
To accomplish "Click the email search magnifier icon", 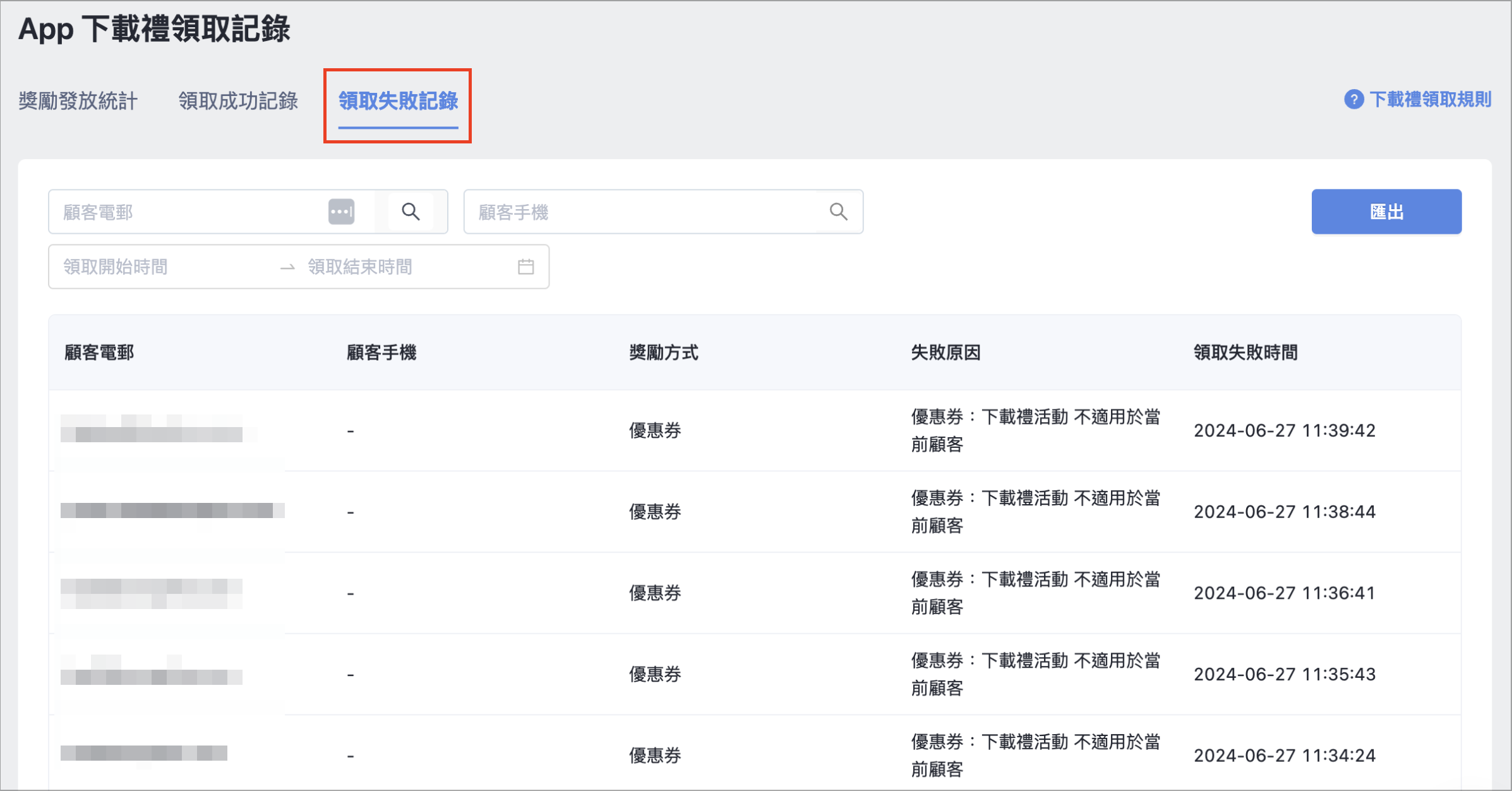I will click(x=411, y=212).
